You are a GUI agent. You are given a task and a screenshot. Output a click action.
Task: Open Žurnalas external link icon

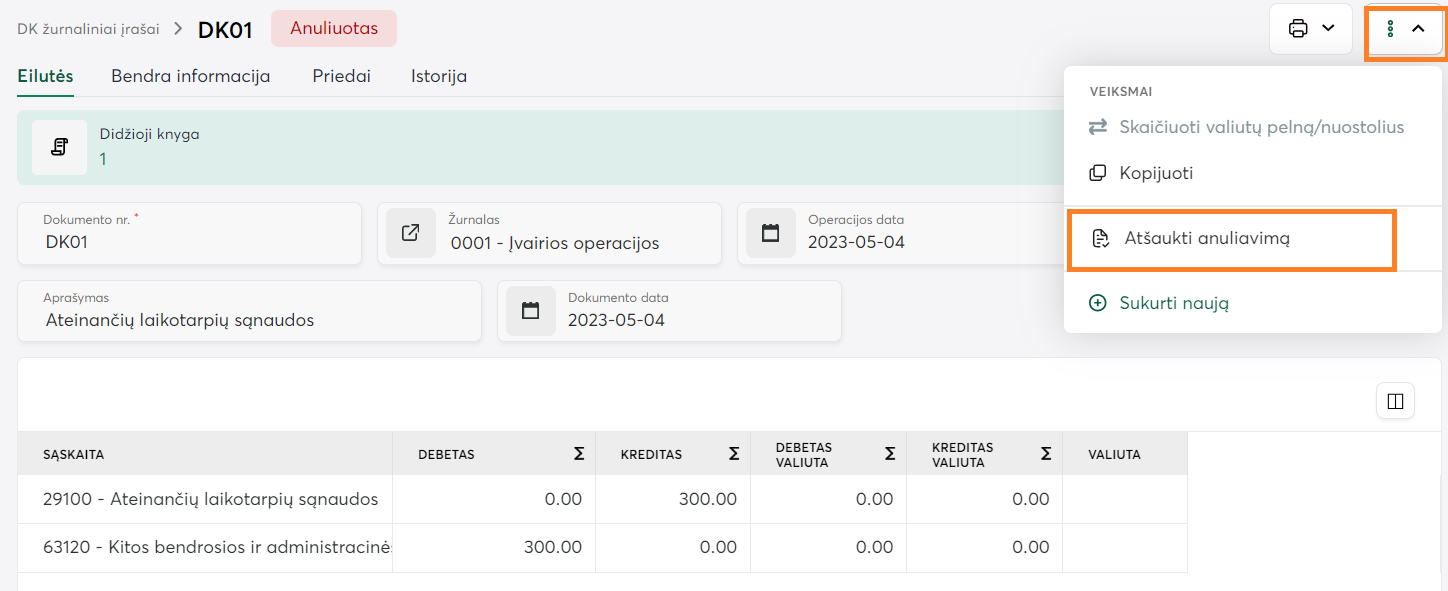pyautogui.click(x=410, y=233)
